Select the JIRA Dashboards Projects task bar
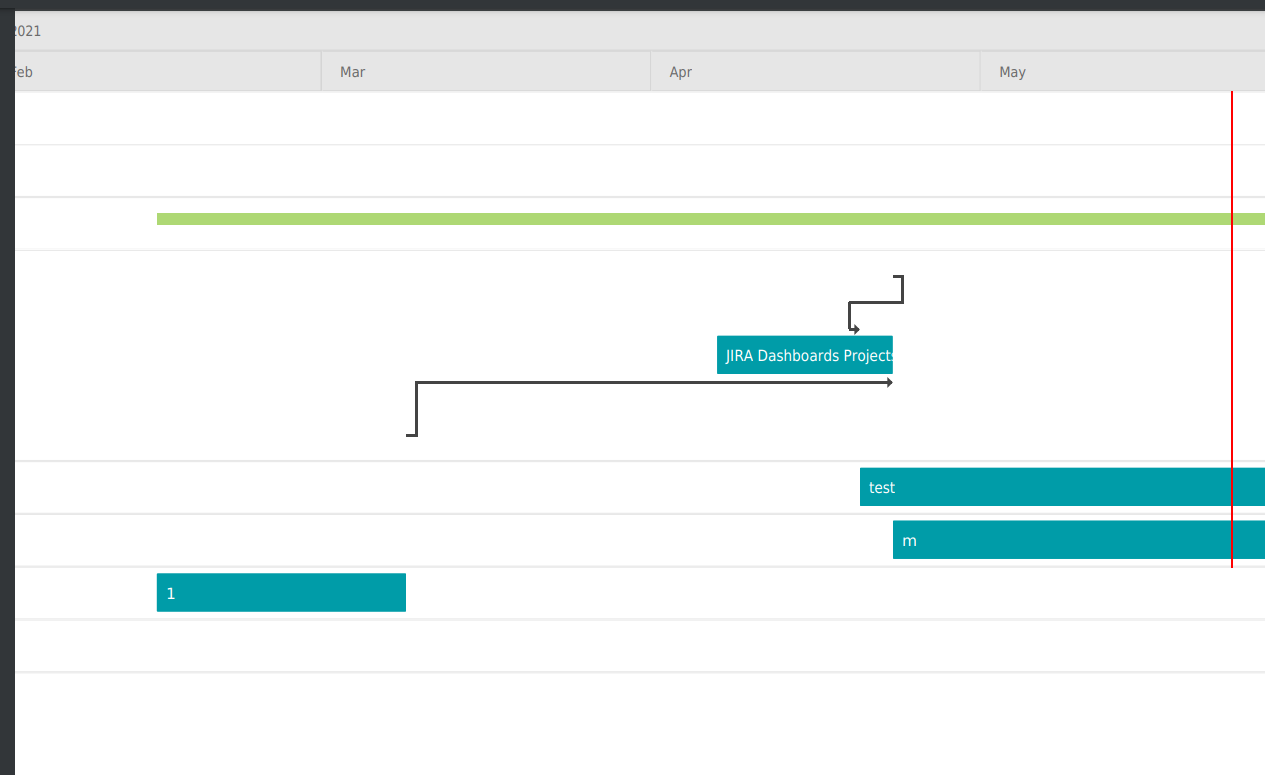This screenshot has width=1265, height=775. pos(804,355)
